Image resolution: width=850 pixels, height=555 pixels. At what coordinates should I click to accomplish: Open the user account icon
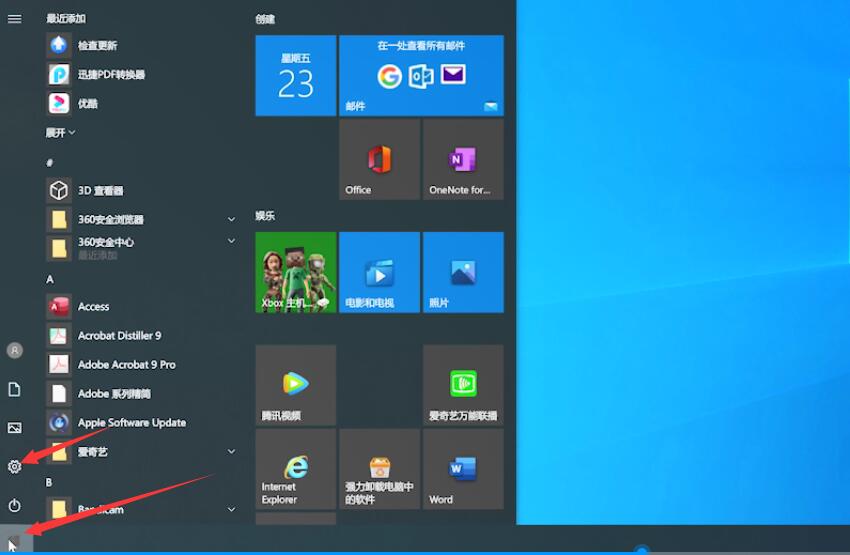pyautogui.click(x=15, y=351)
